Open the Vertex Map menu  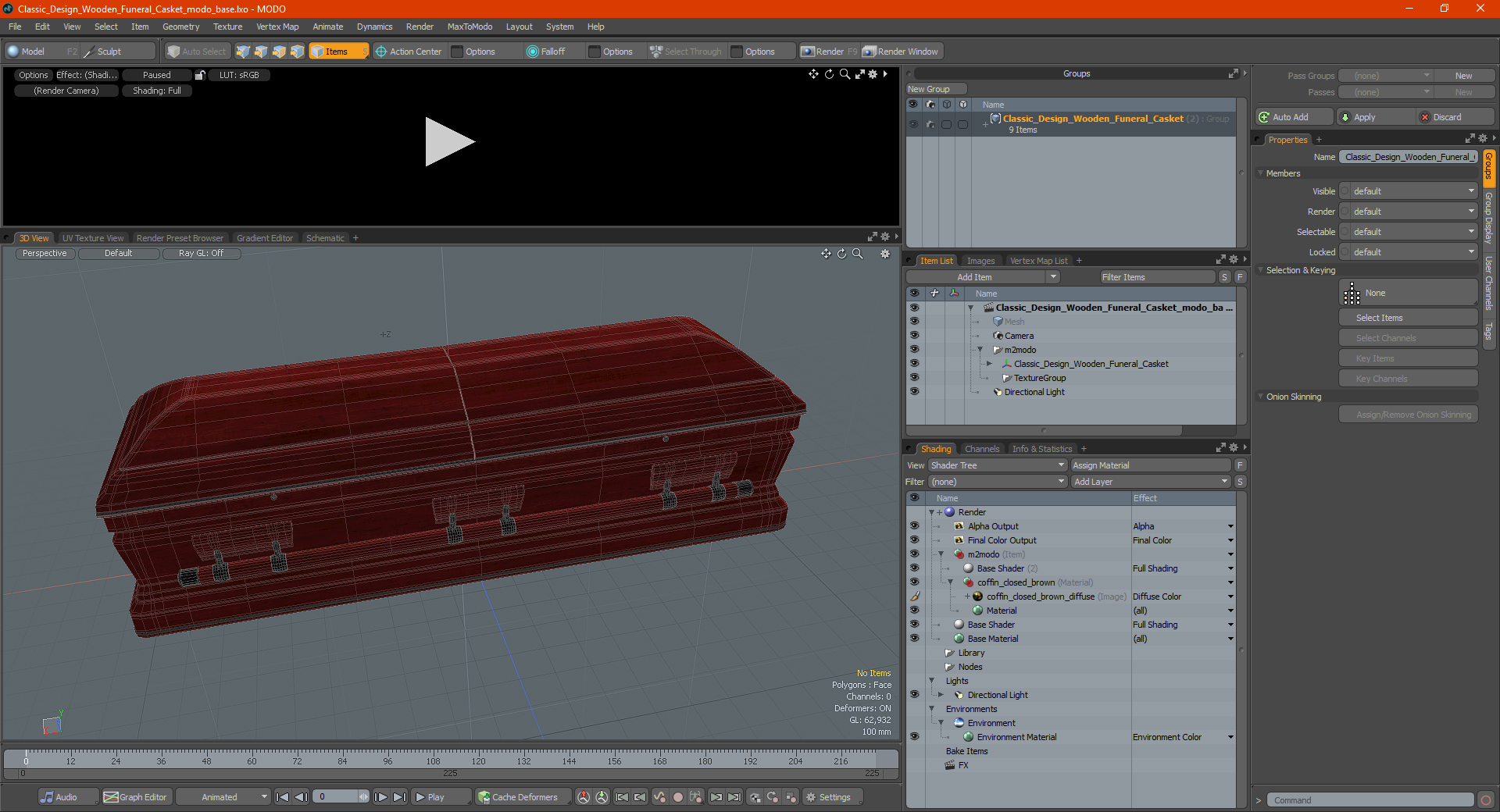(x=277, y=27)
